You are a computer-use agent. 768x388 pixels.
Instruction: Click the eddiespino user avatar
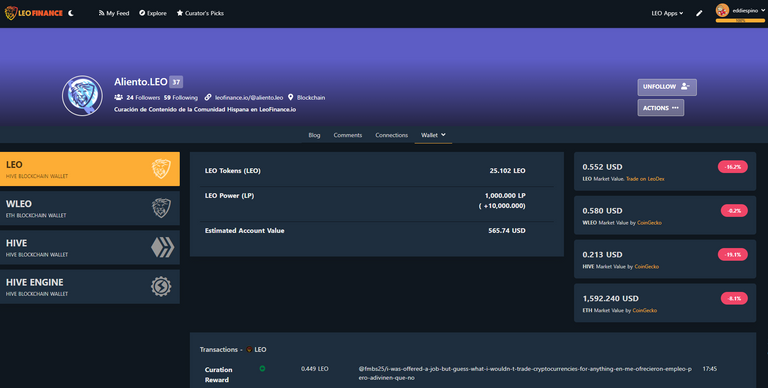[x=722, y=10]
